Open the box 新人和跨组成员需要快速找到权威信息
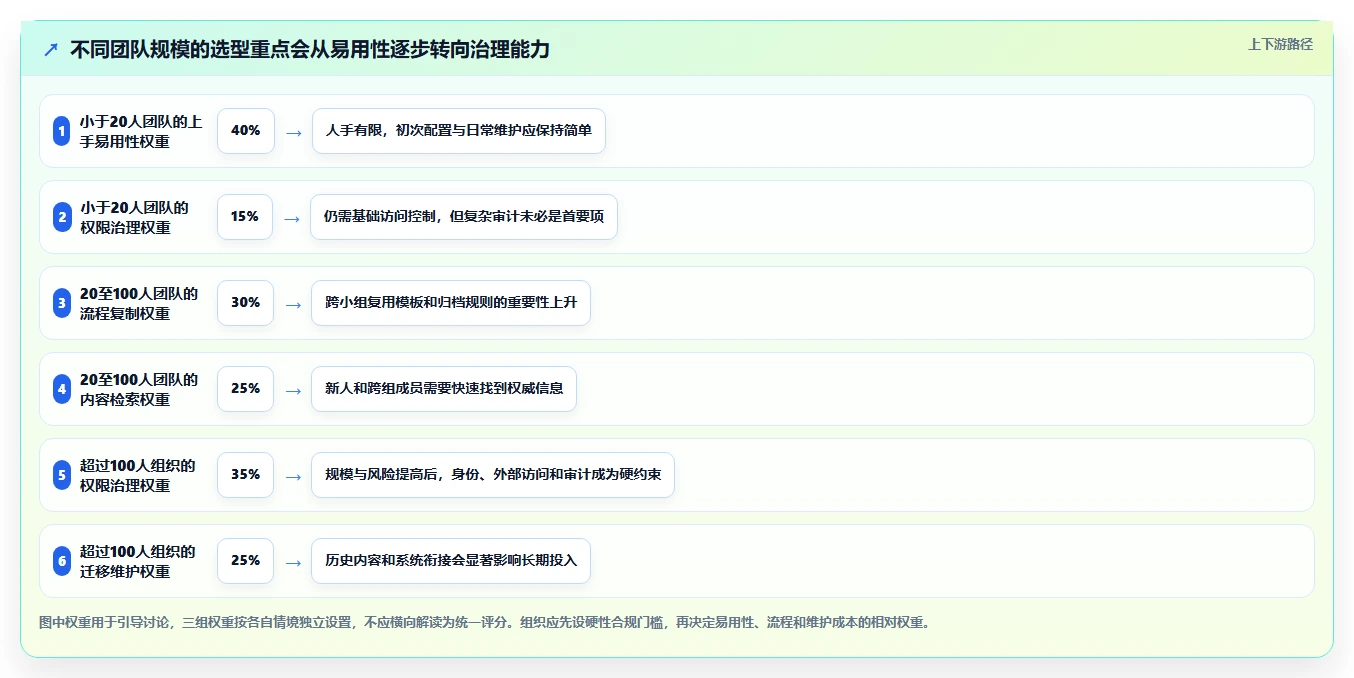 pos(444,389)
